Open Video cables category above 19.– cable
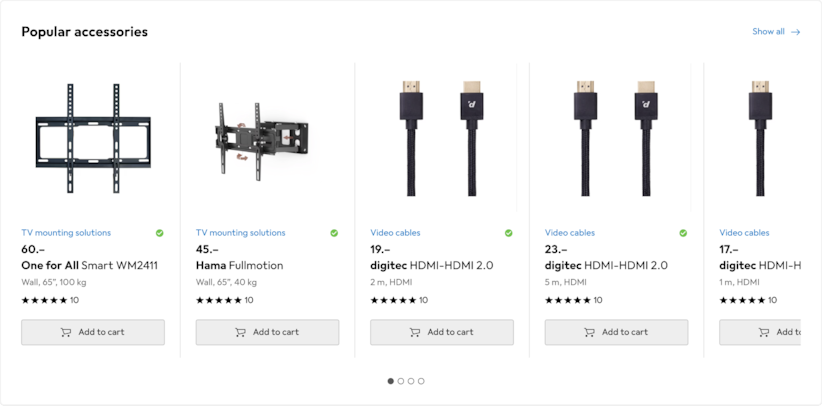 click(395, 233)
